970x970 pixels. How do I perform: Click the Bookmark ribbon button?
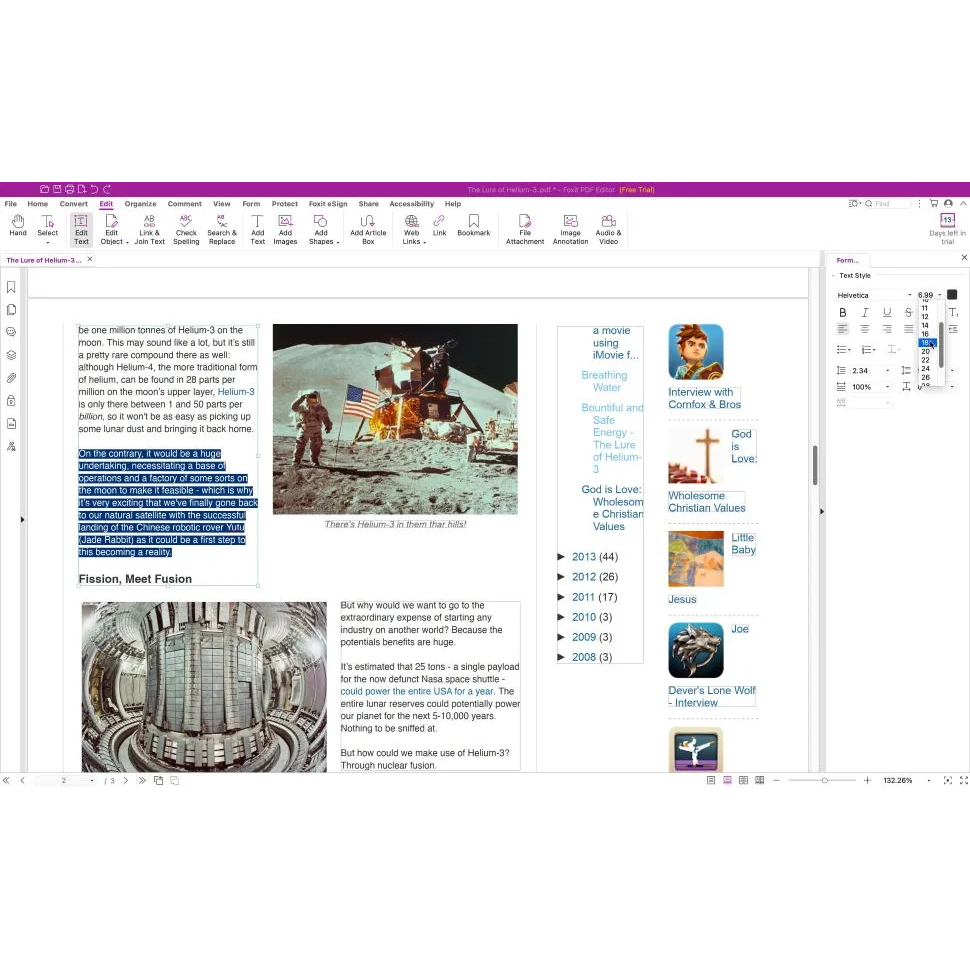473,226
